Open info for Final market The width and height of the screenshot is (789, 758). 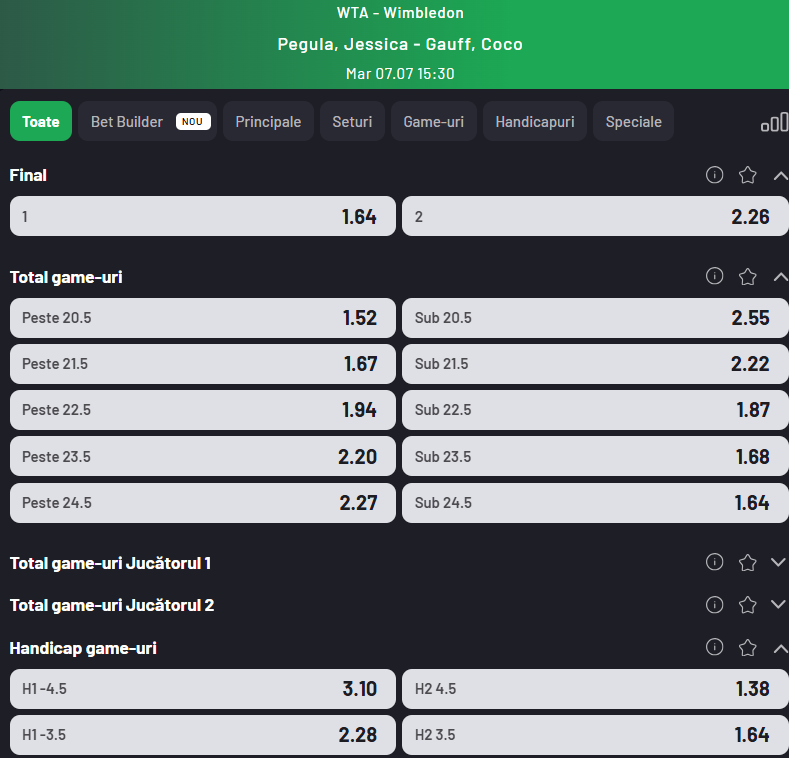pos(714,175)
